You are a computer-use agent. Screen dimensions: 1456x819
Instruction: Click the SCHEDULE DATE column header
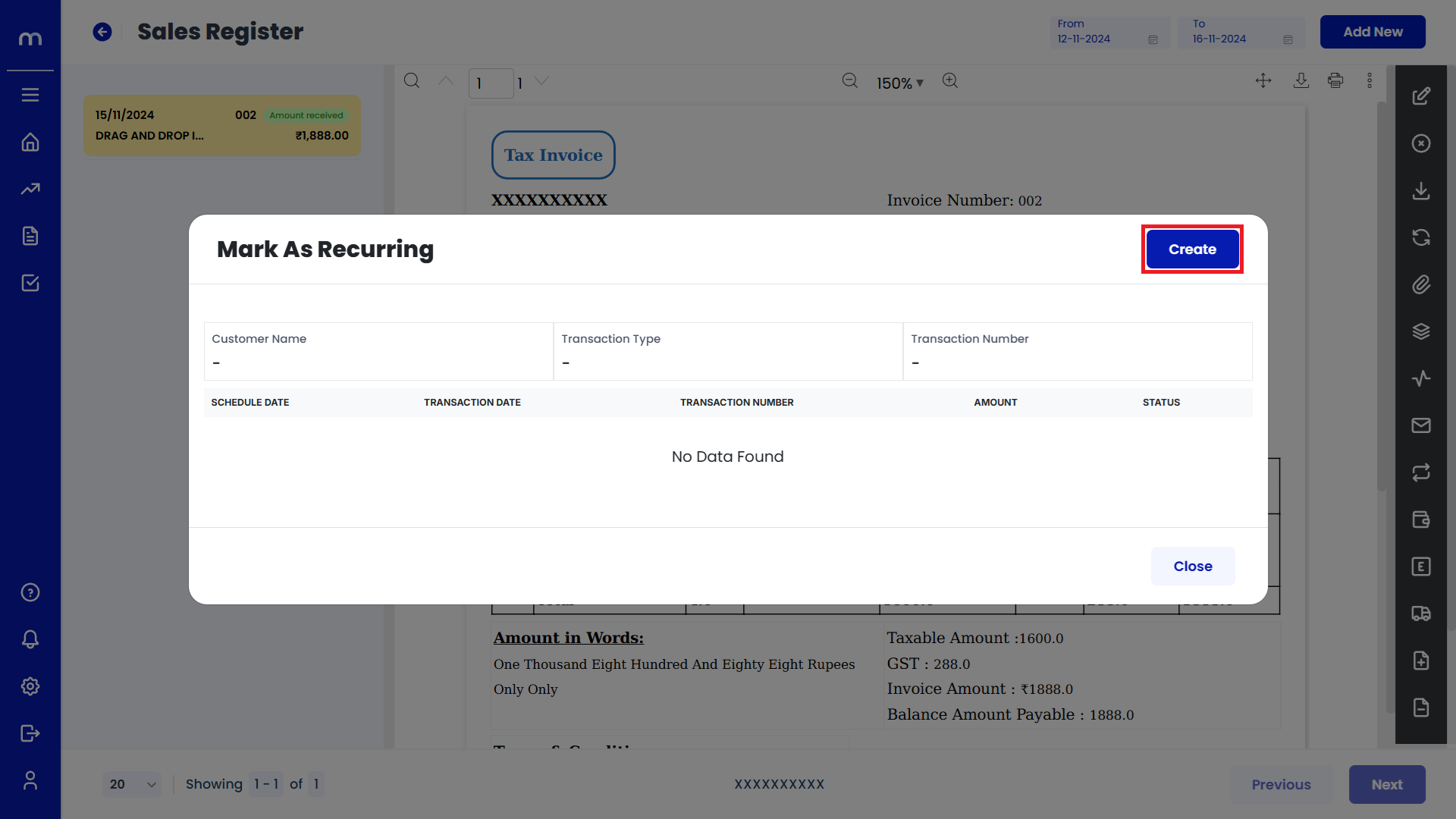pyautogui.click(x=250, y=402)
